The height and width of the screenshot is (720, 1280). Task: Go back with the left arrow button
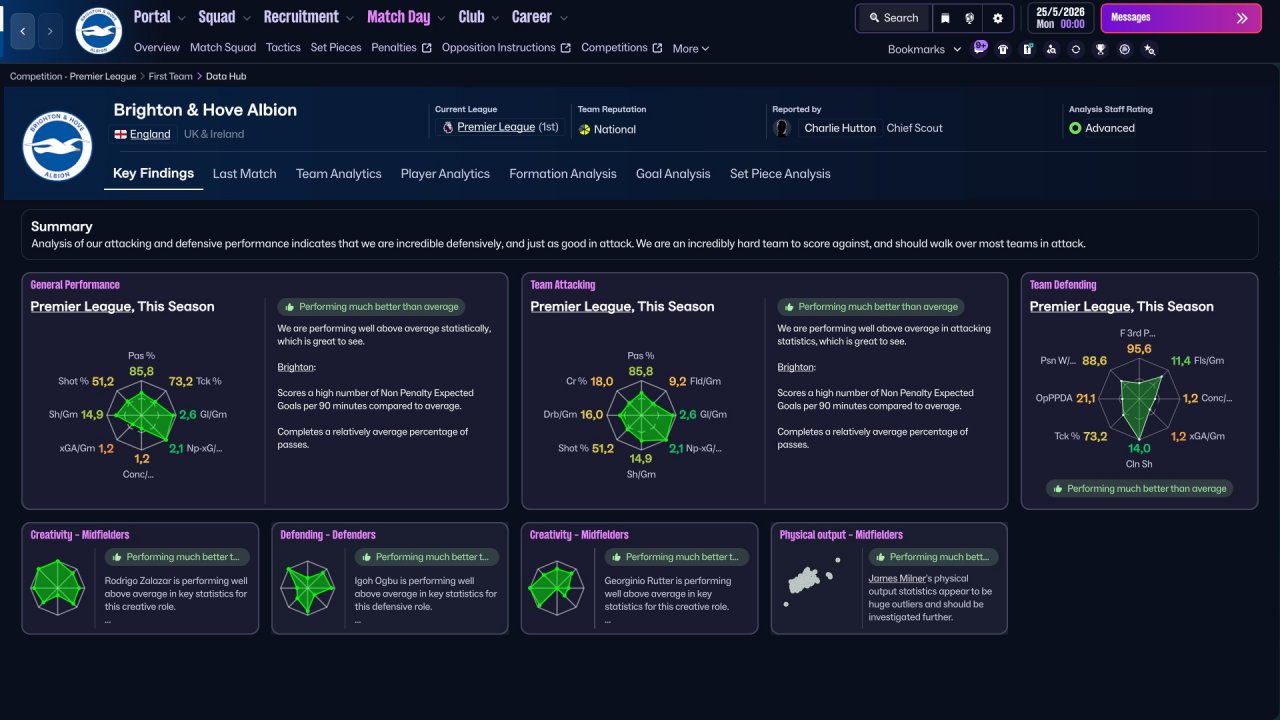(x=23, y=31)
